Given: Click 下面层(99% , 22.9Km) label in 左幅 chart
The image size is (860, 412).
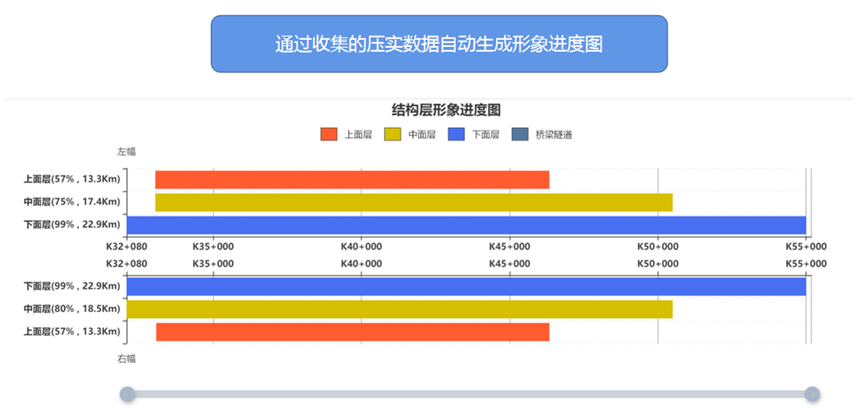Looking at the screenshot, I should point(72,224).
